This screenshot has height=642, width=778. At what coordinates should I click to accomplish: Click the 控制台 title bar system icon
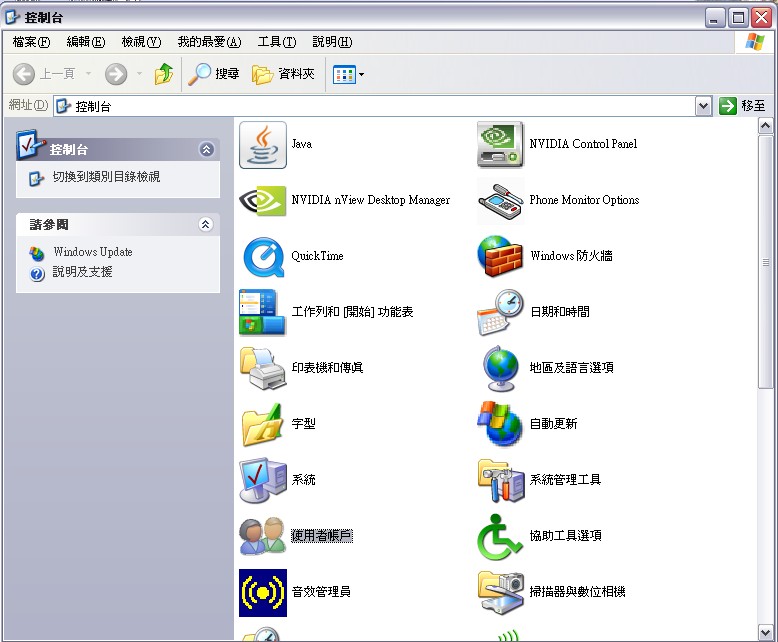(x=12, y=17)
